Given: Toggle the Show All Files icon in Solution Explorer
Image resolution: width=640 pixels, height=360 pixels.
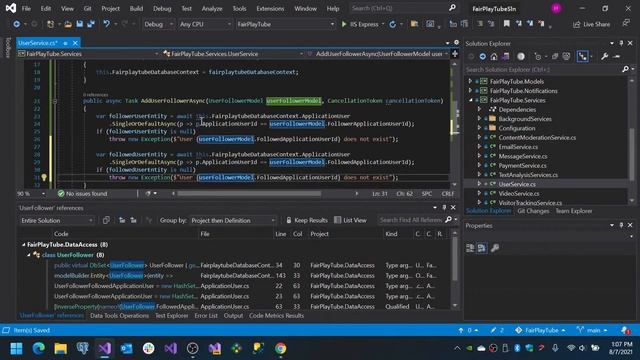Looking at the screenshot, I should tap(566, 56).
